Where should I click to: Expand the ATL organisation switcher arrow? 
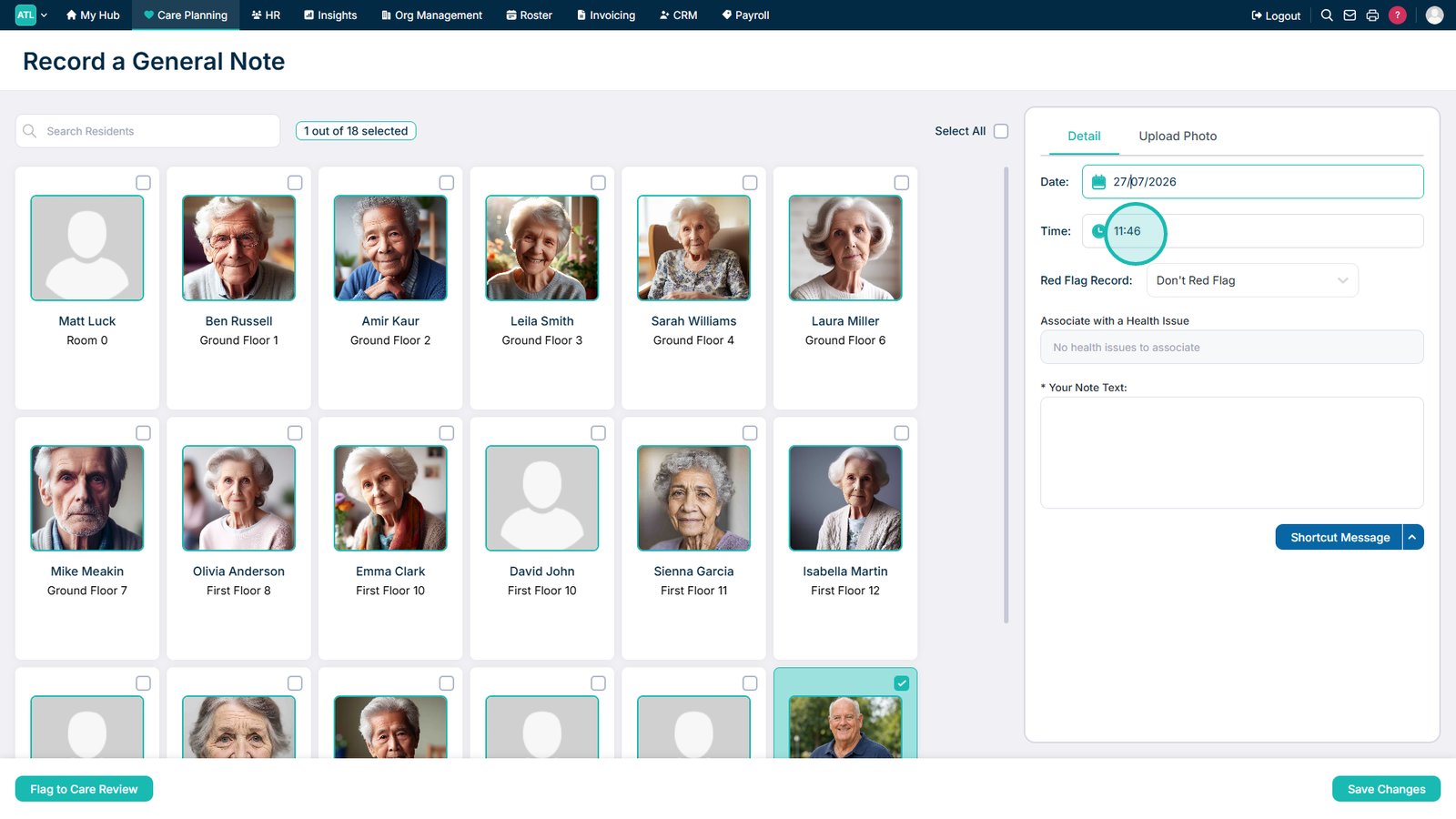click(x=44, y=15)
